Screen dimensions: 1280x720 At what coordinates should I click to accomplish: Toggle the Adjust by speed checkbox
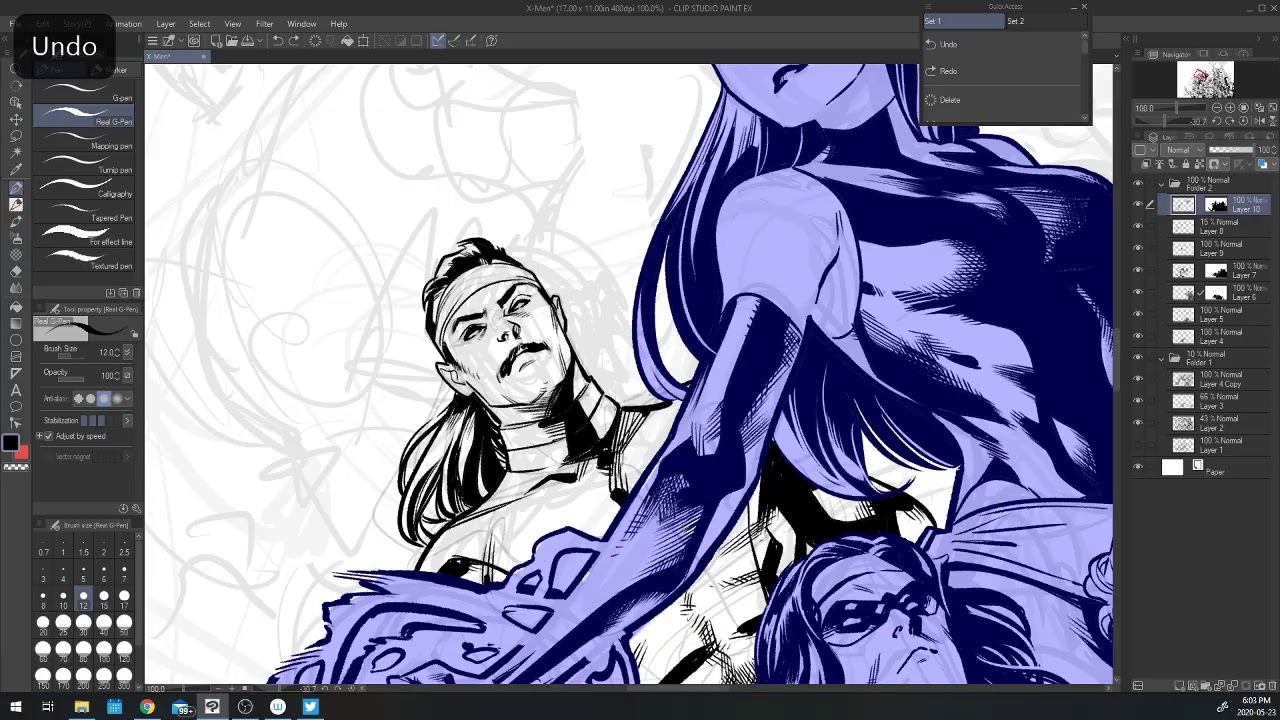pos(48,436)
